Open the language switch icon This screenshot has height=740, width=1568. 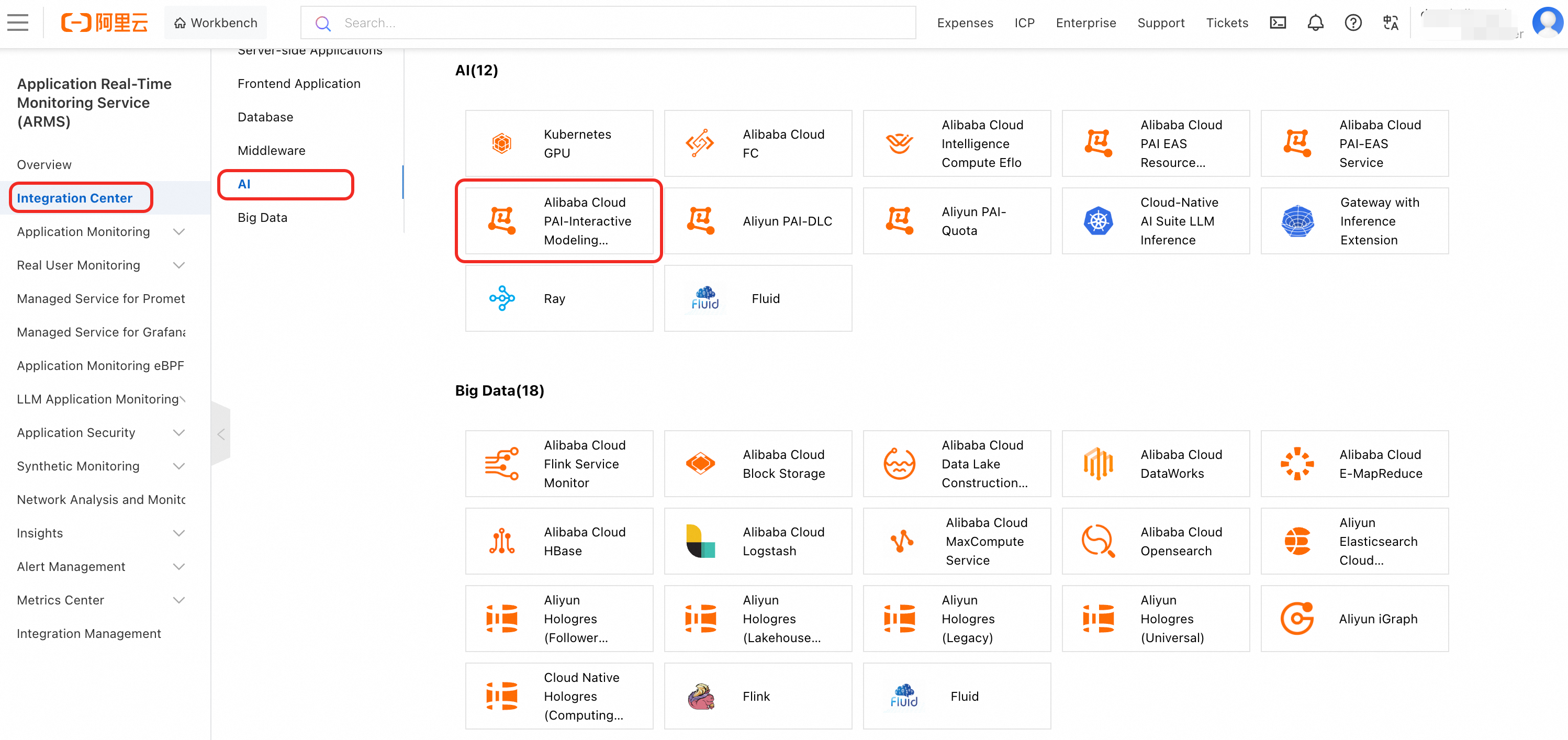(x=1390, y=23)
